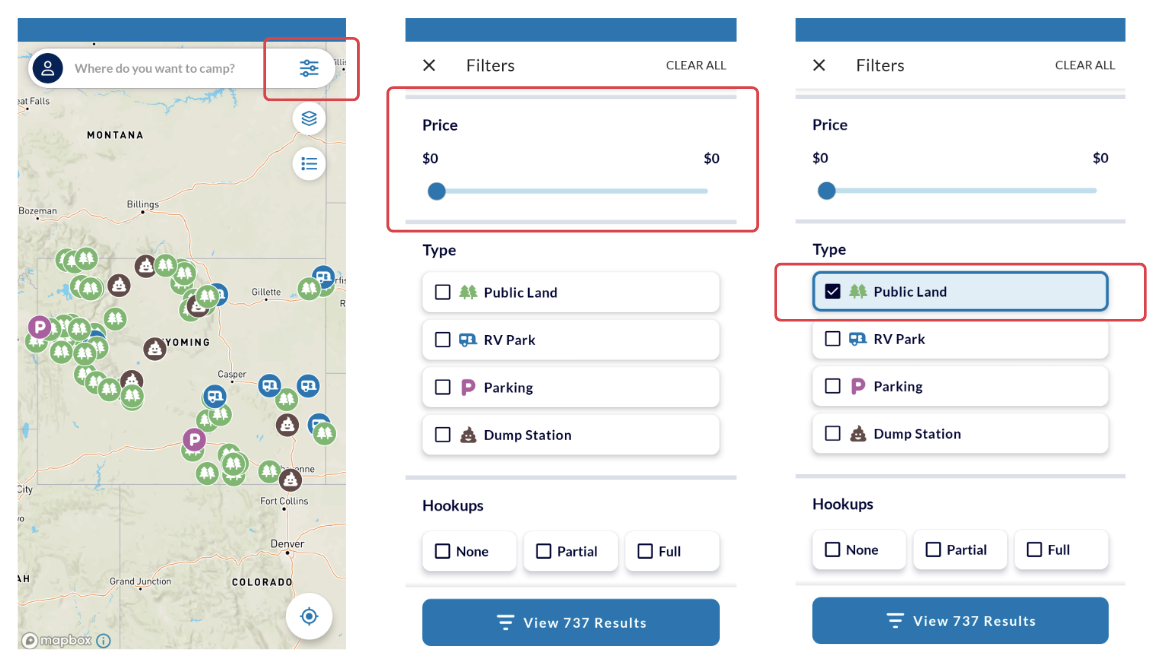Screen dimensions: 1162x668
Task: Close the Filters panel with the X
Action: tap(429, 65)
